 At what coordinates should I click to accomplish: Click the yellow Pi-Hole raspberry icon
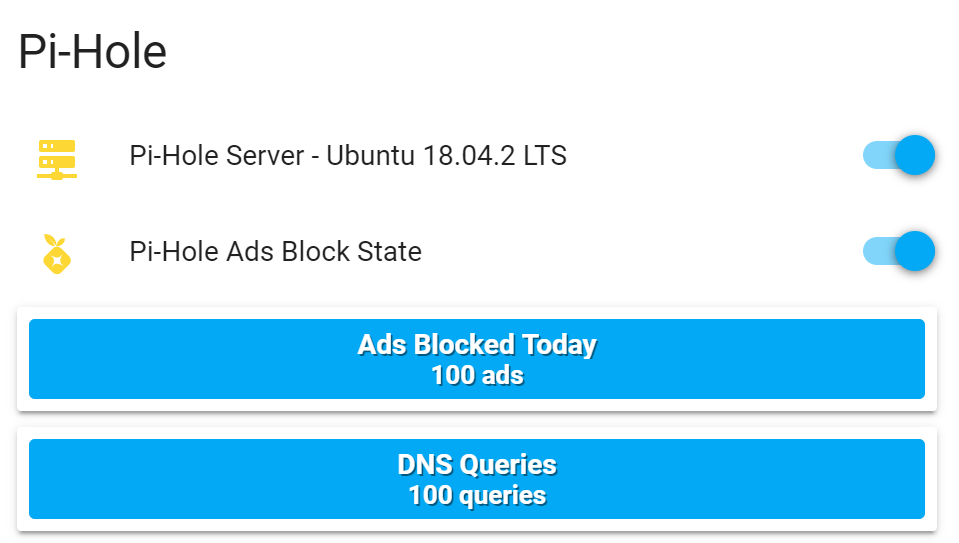pos(57,253)
